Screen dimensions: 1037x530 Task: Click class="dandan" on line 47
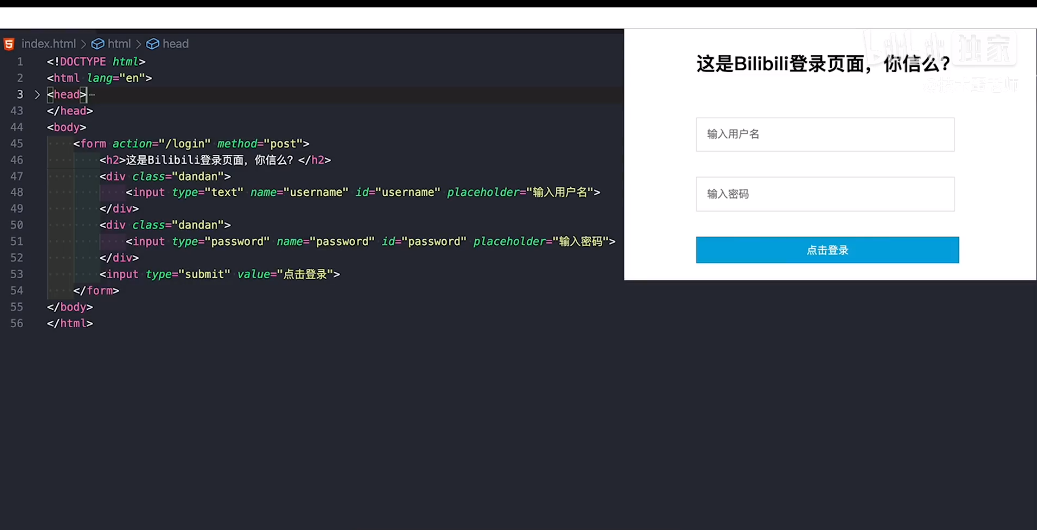(179, 176)
